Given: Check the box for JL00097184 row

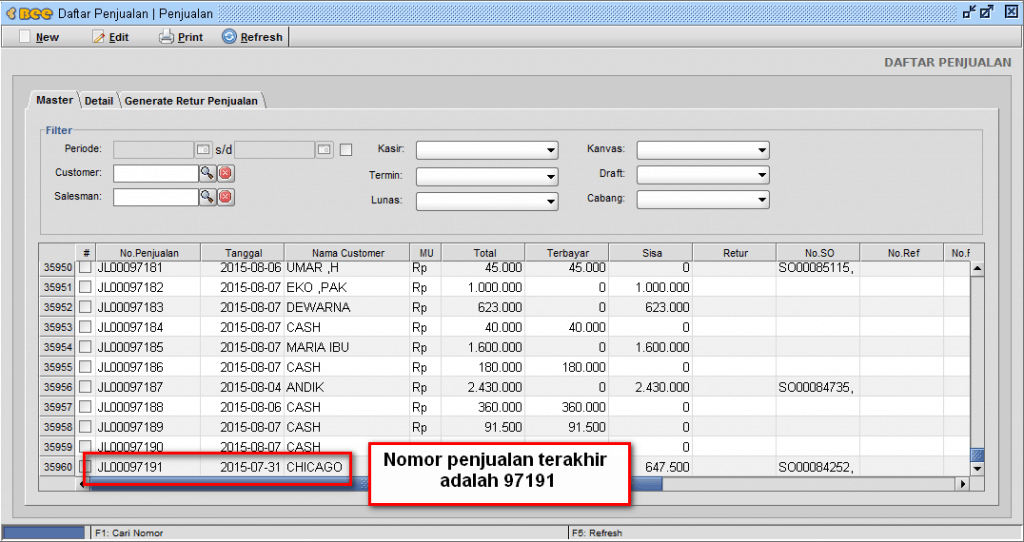Looking at the screenshot, I should (86, 327).
